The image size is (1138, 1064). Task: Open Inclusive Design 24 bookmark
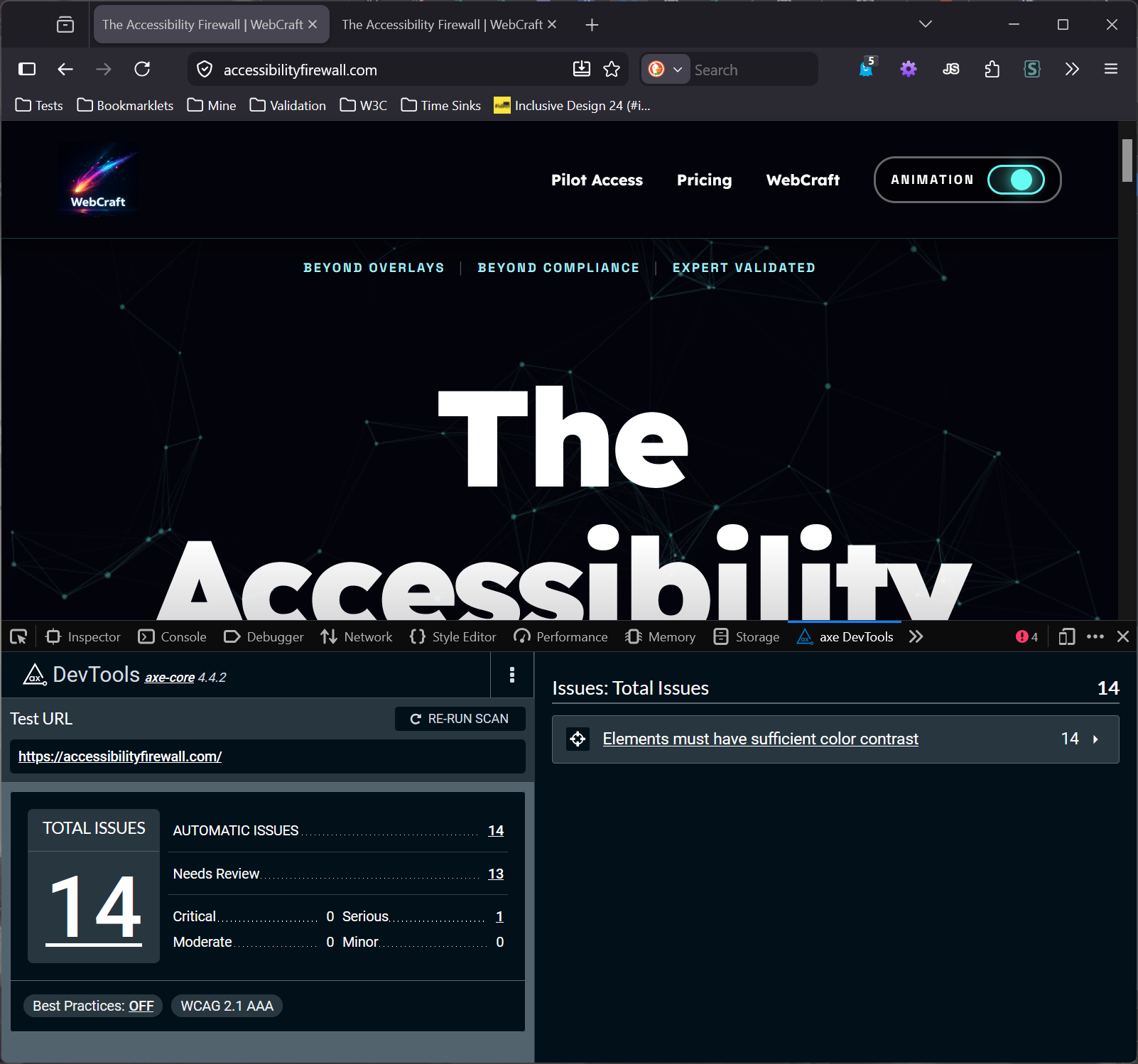point(573,106)
